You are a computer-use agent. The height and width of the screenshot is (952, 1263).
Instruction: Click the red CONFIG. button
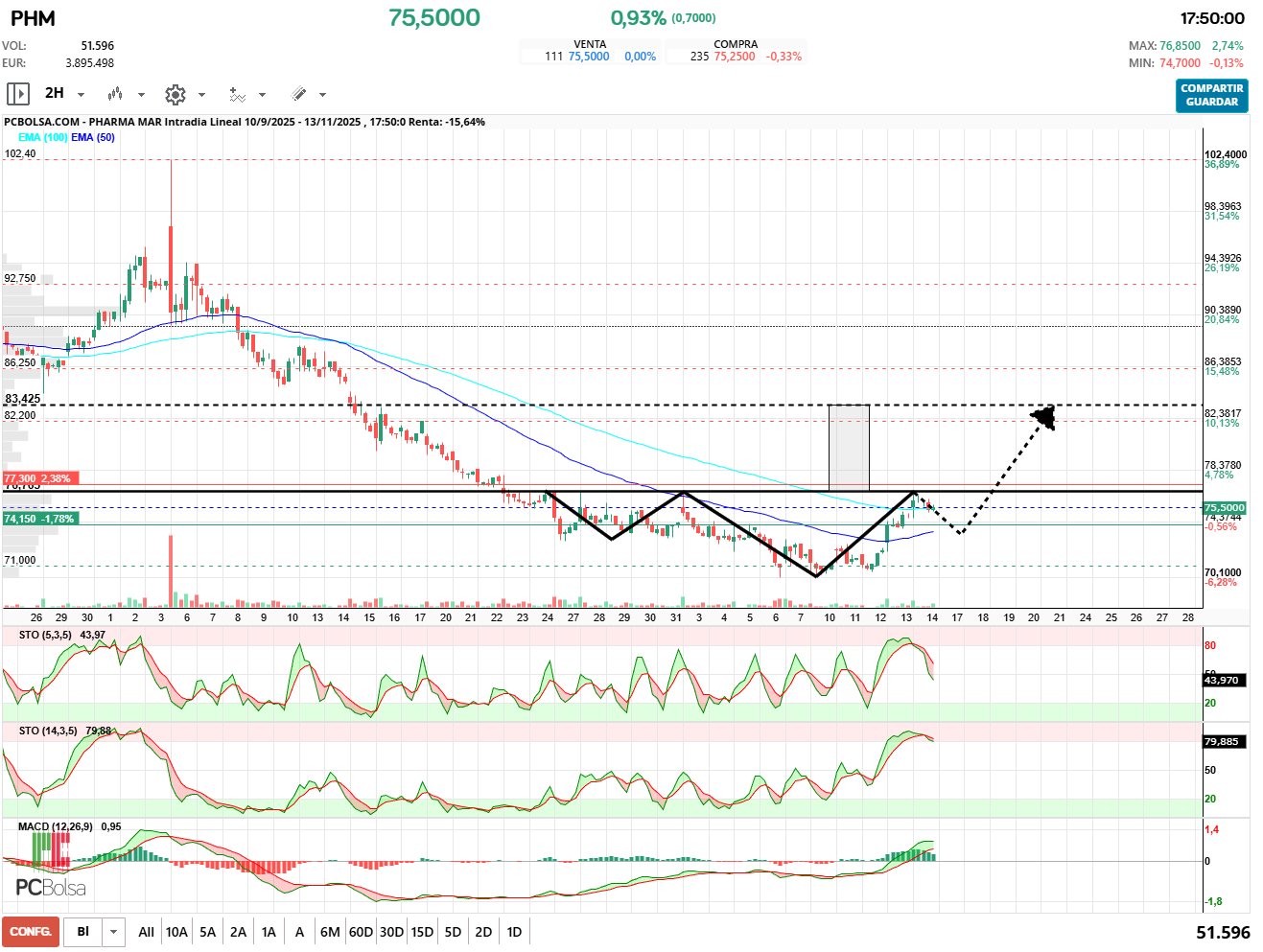(x=31, y=932)
